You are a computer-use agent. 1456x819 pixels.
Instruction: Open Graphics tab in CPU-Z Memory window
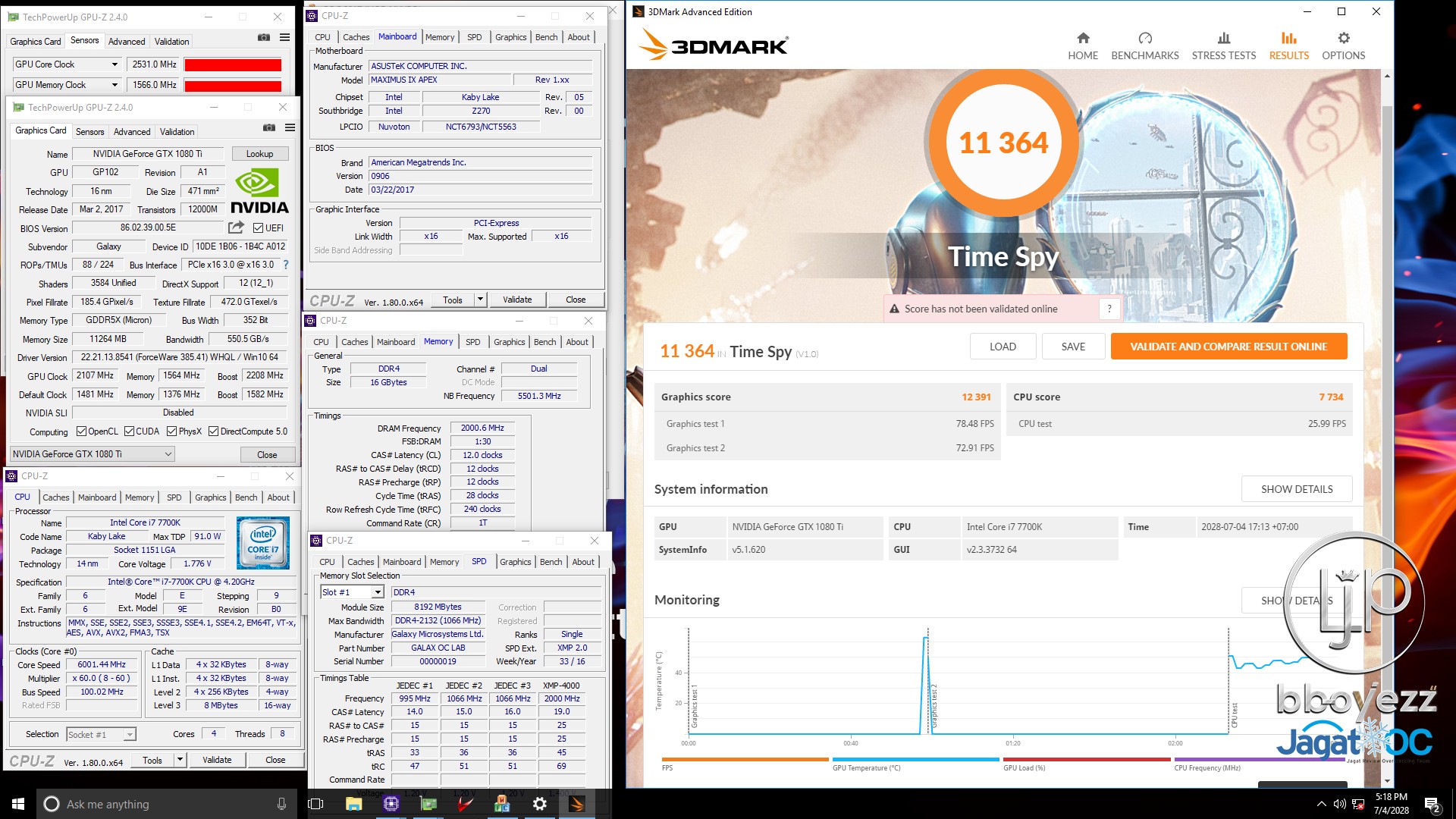pos(509,342)
